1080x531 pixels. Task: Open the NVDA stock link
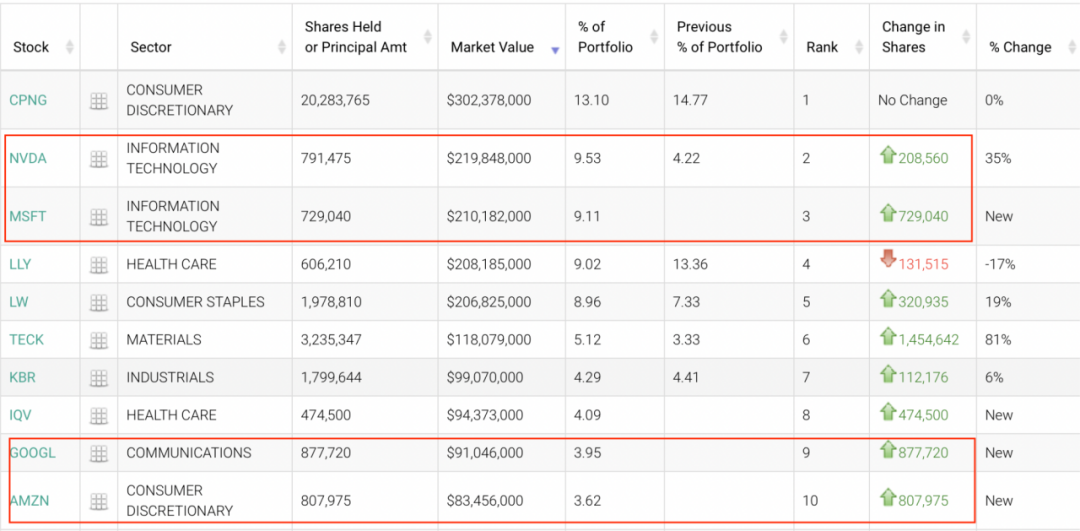click(x=28, y=158)
